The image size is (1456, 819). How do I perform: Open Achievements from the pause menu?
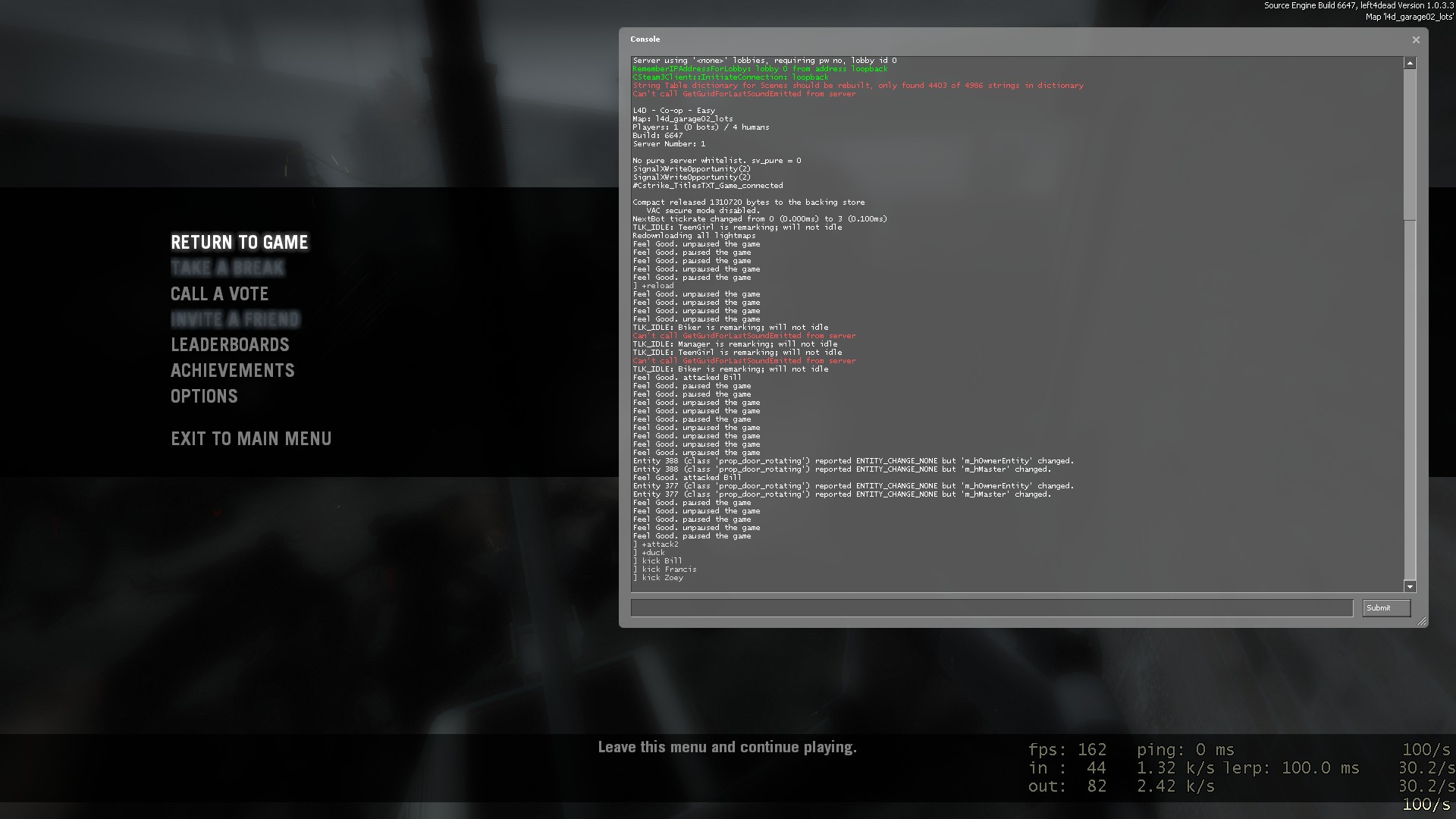point(233,371)
